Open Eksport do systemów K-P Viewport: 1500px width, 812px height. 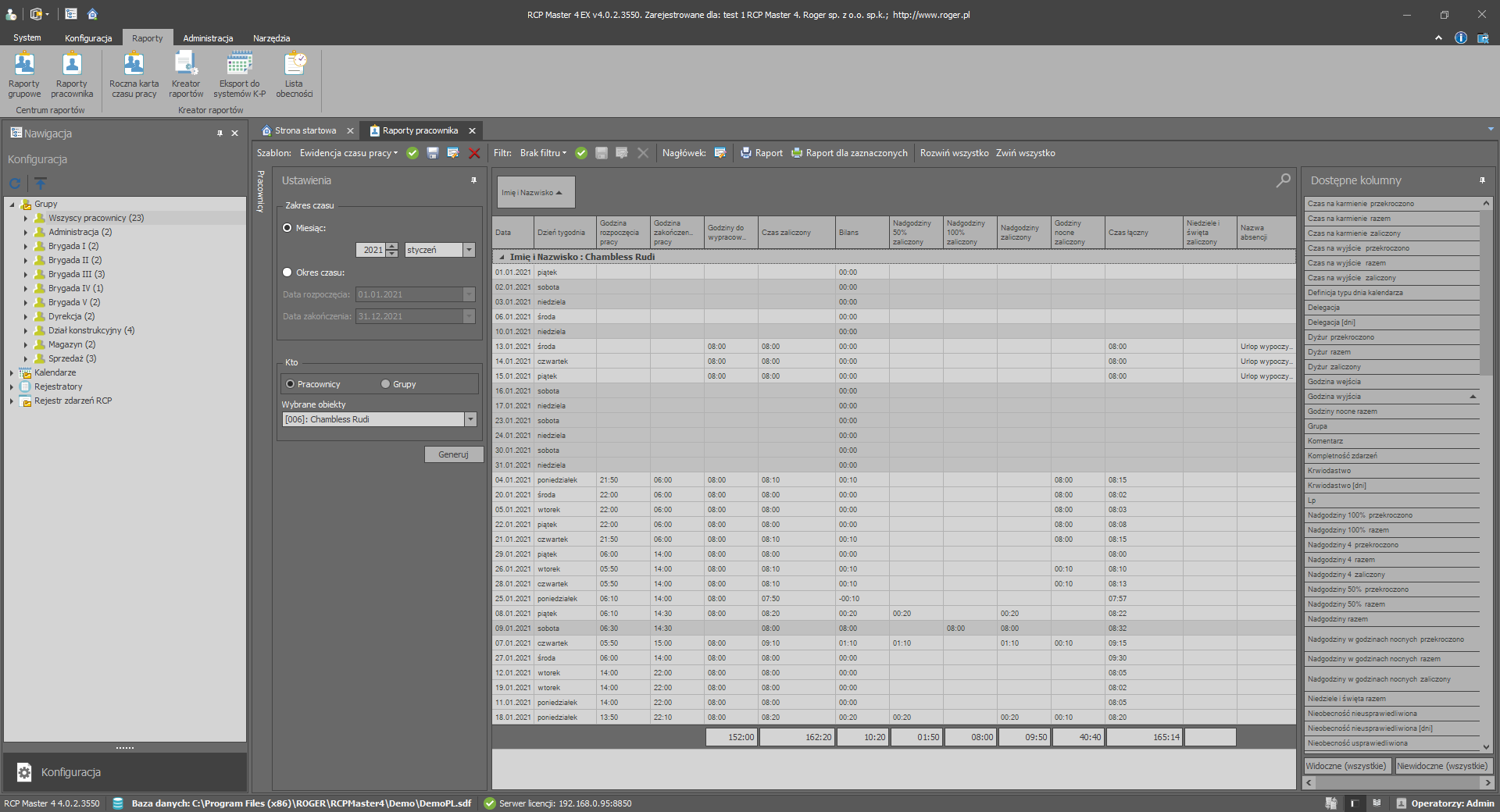239,75
